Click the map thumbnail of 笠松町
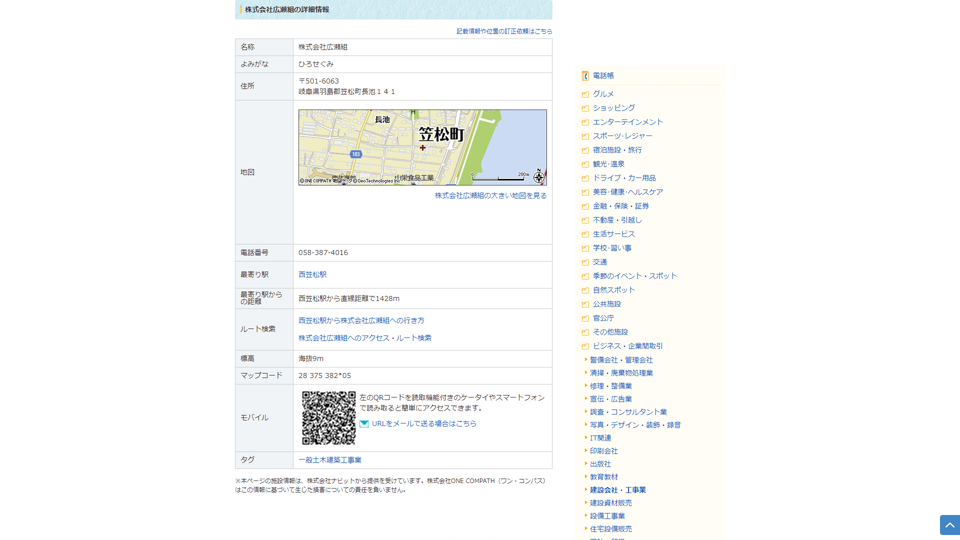 [422, 147]
